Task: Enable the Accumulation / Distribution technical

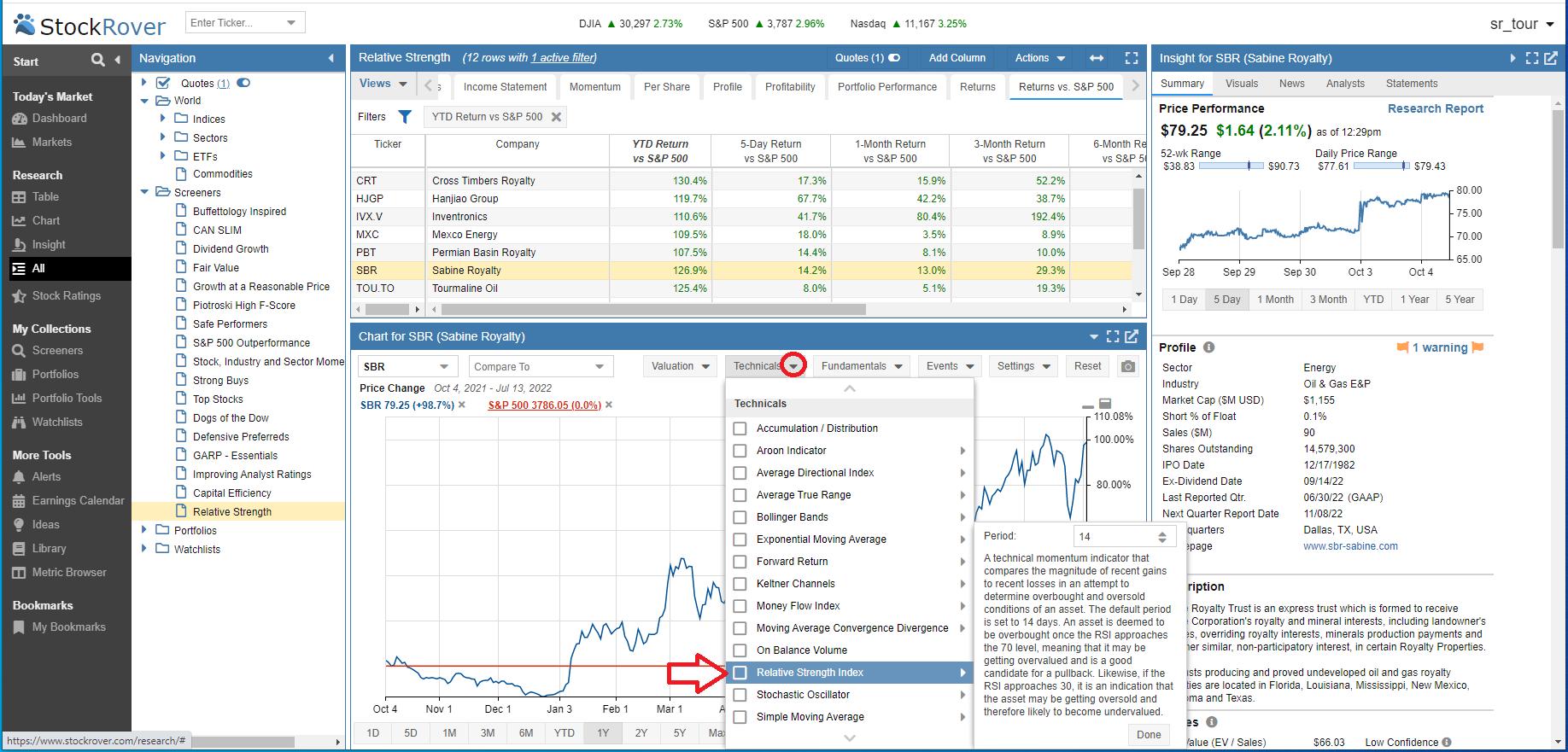Action: (740, 428)
